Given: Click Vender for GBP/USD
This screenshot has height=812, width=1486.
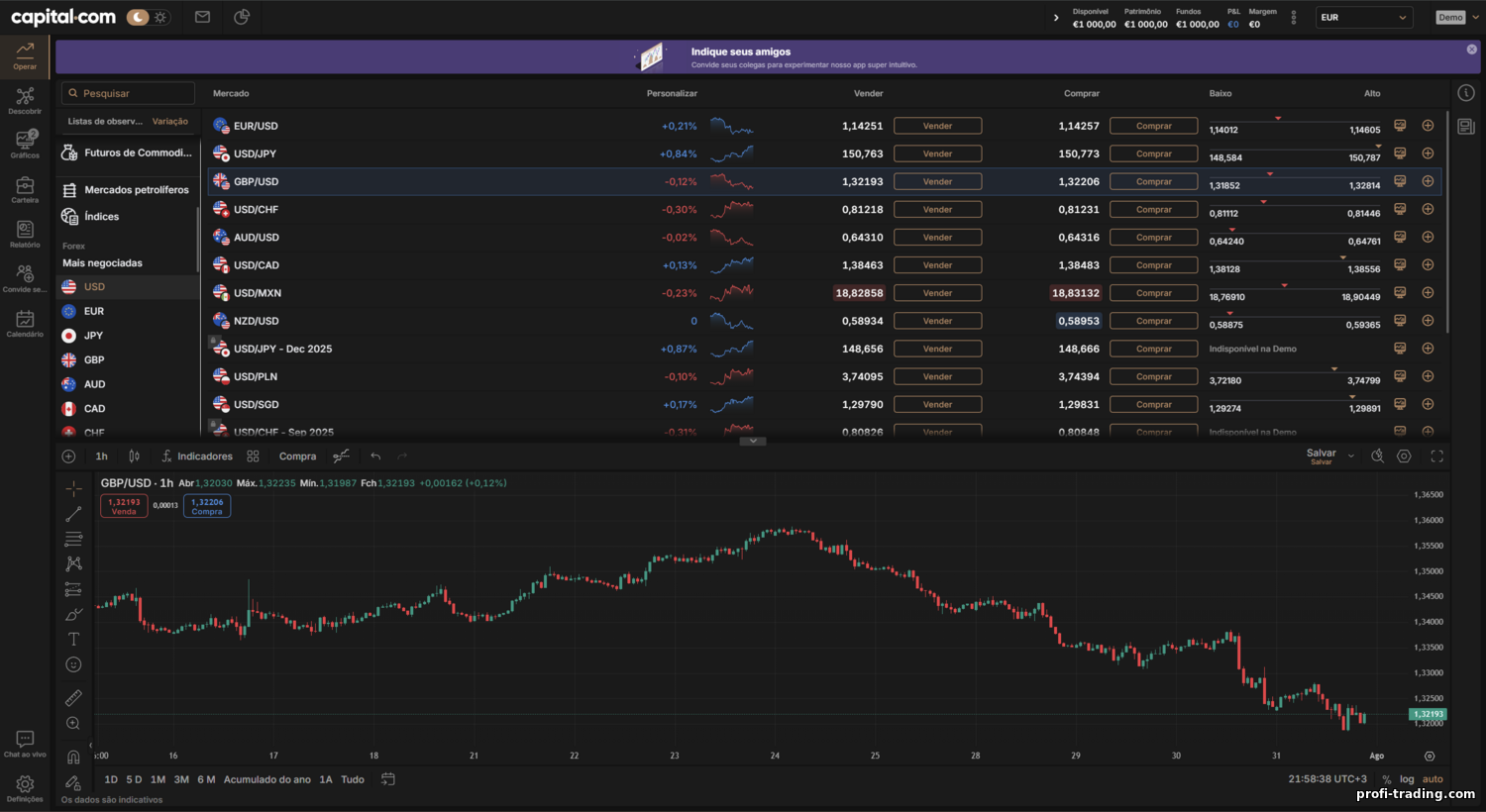Looking at the screenshot, I should tap(937, 181).
